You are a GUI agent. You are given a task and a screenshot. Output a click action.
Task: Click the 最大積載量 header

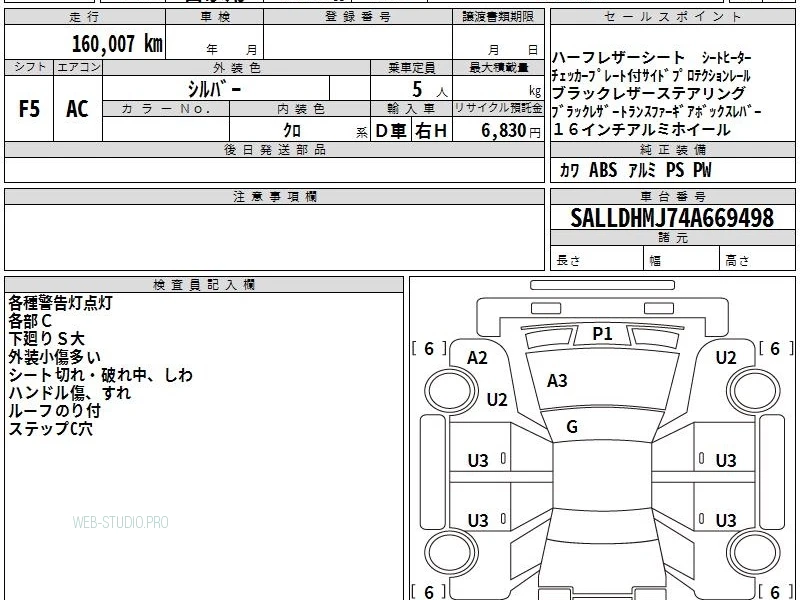pos(498,68)
